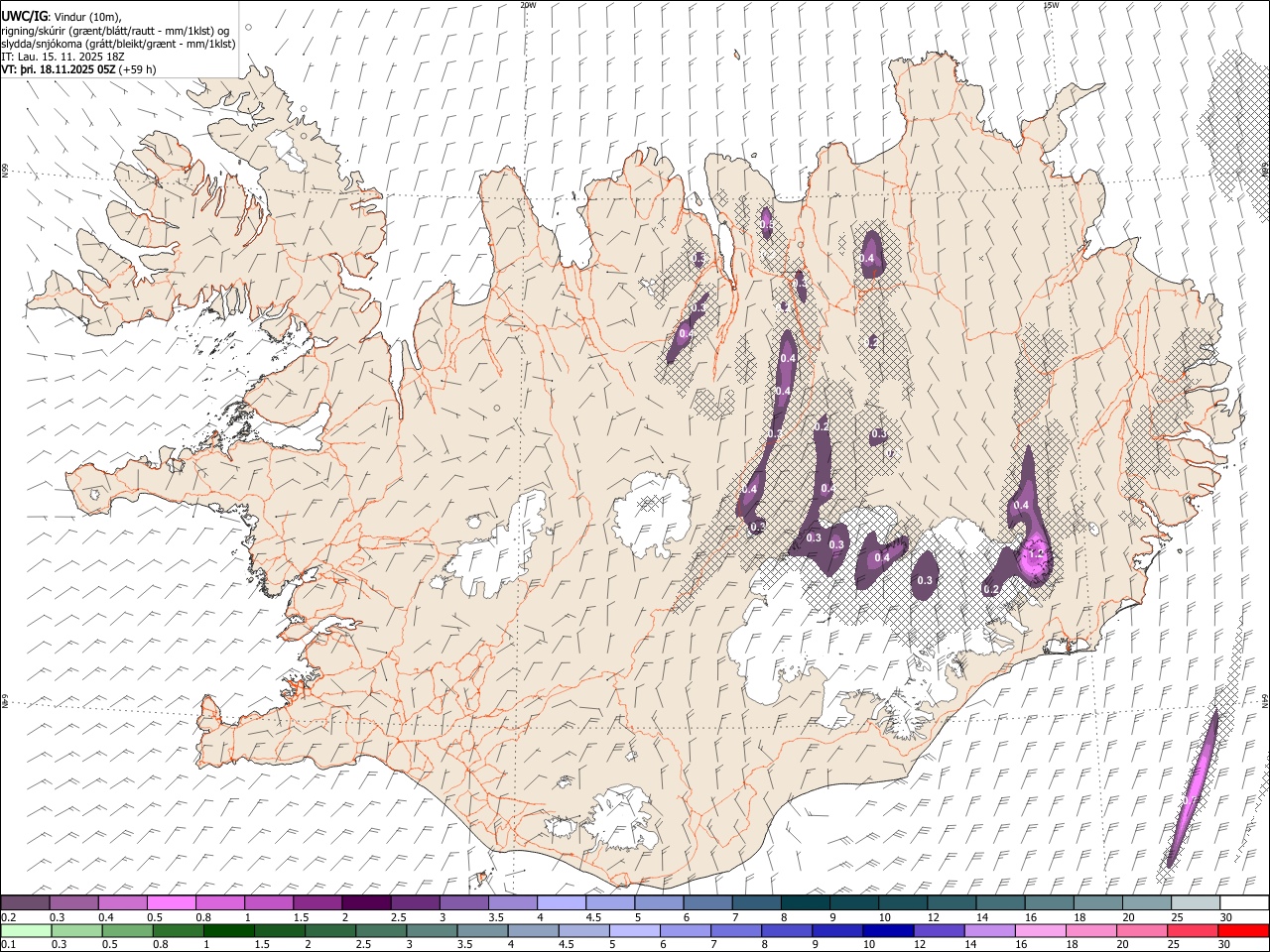Click the bold UWC/IG title text
Image resolution: width=1270 pixels, height=952 pixels.
[24, 16]
